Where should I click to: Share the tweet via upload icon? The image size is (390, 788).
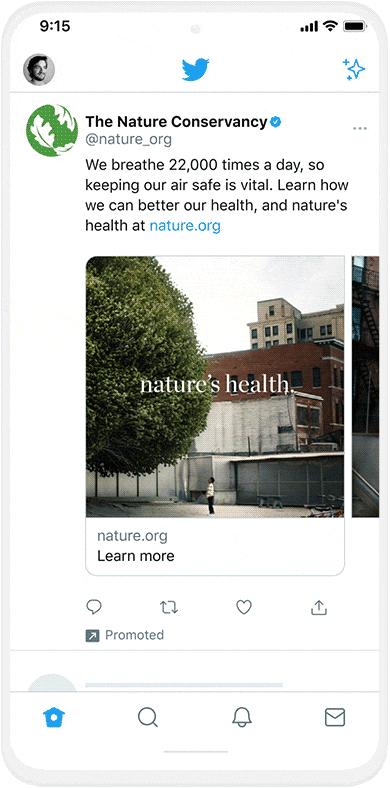coord(319,608)
